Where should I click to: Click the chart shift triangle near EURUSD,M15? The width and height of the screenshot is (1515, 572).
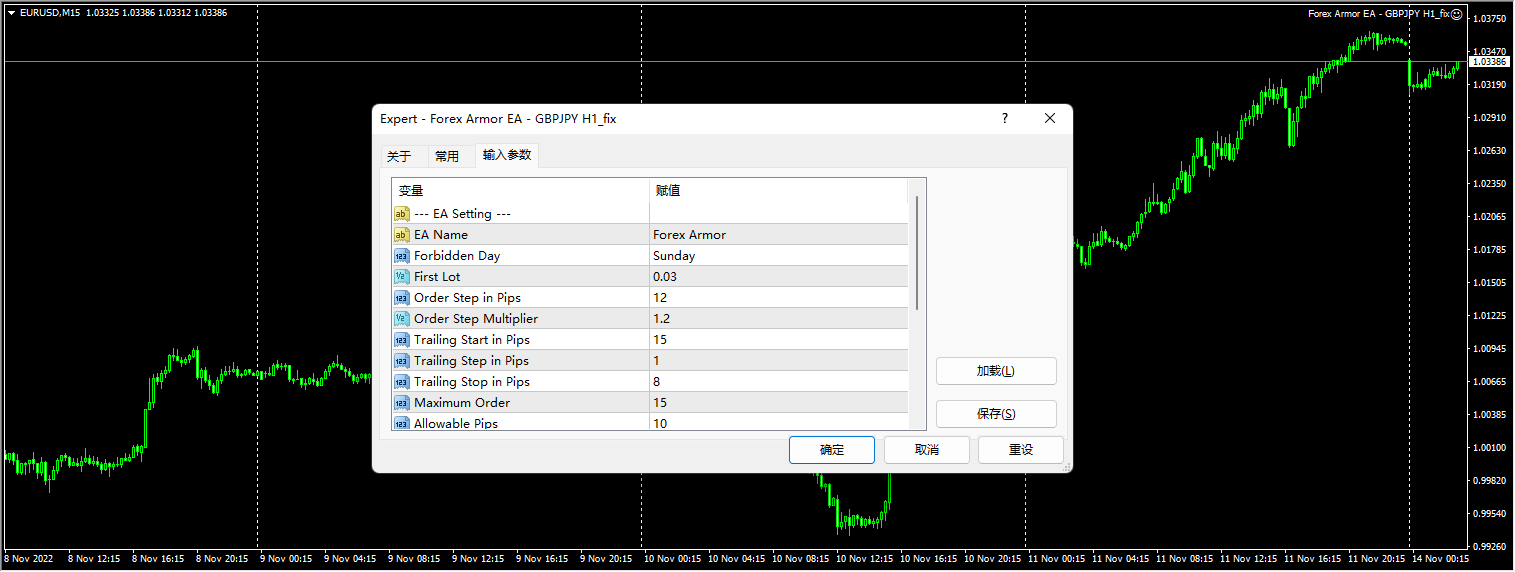[x=11, y=13]
